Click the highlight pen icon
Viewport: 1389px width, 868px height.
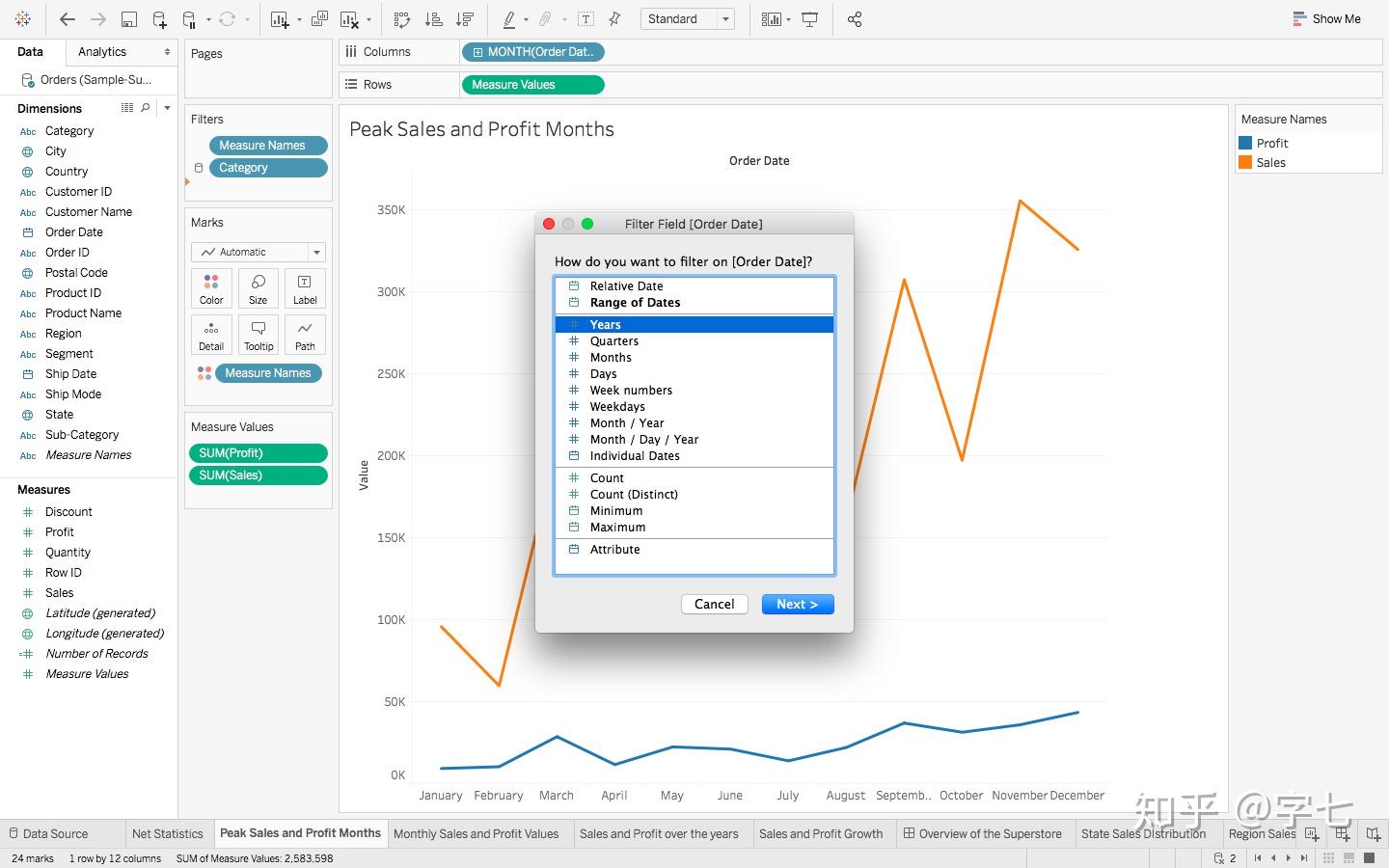[x=509, y=19]
